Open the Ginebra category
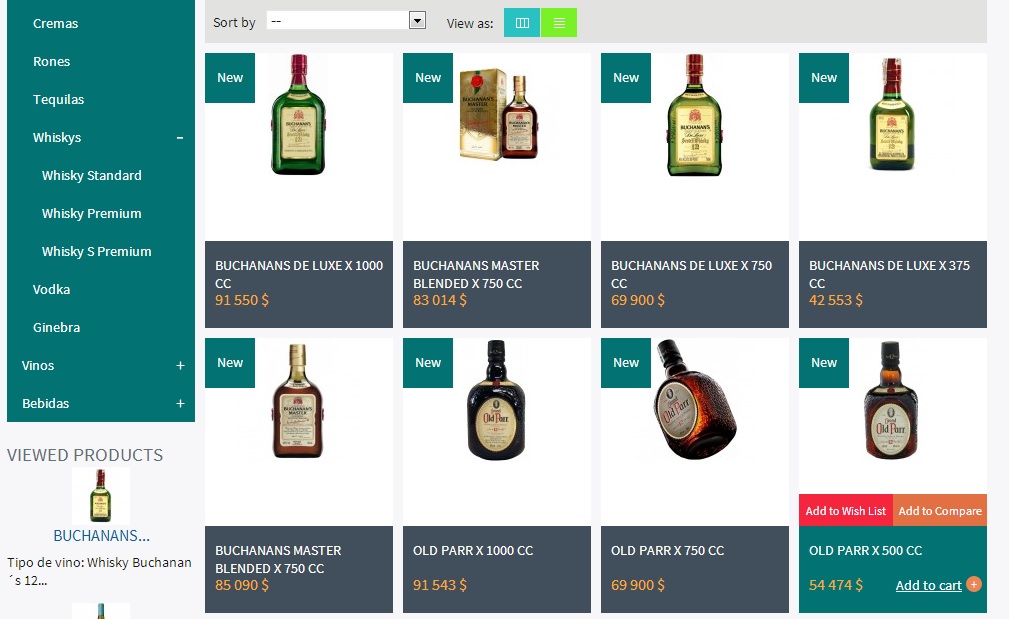Image resolution: width=1009 pixels, height=619 pixels. tap(57, 327)
